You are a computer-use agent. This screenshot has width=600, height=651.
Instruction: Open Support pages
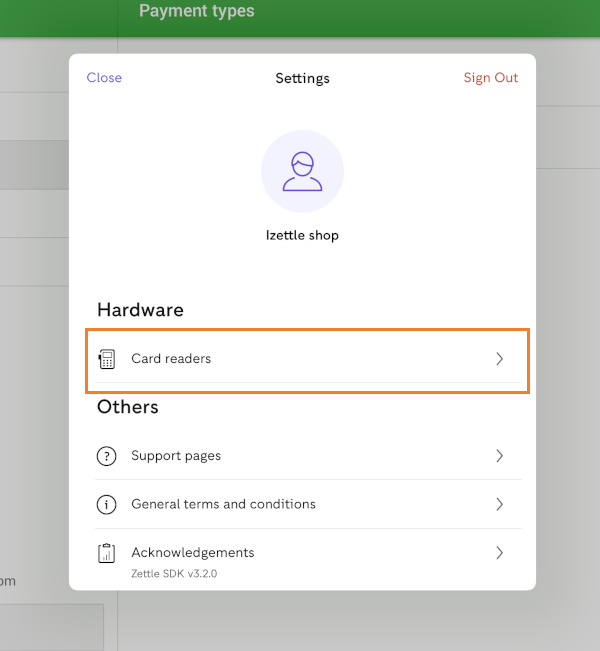click(308, 456)
